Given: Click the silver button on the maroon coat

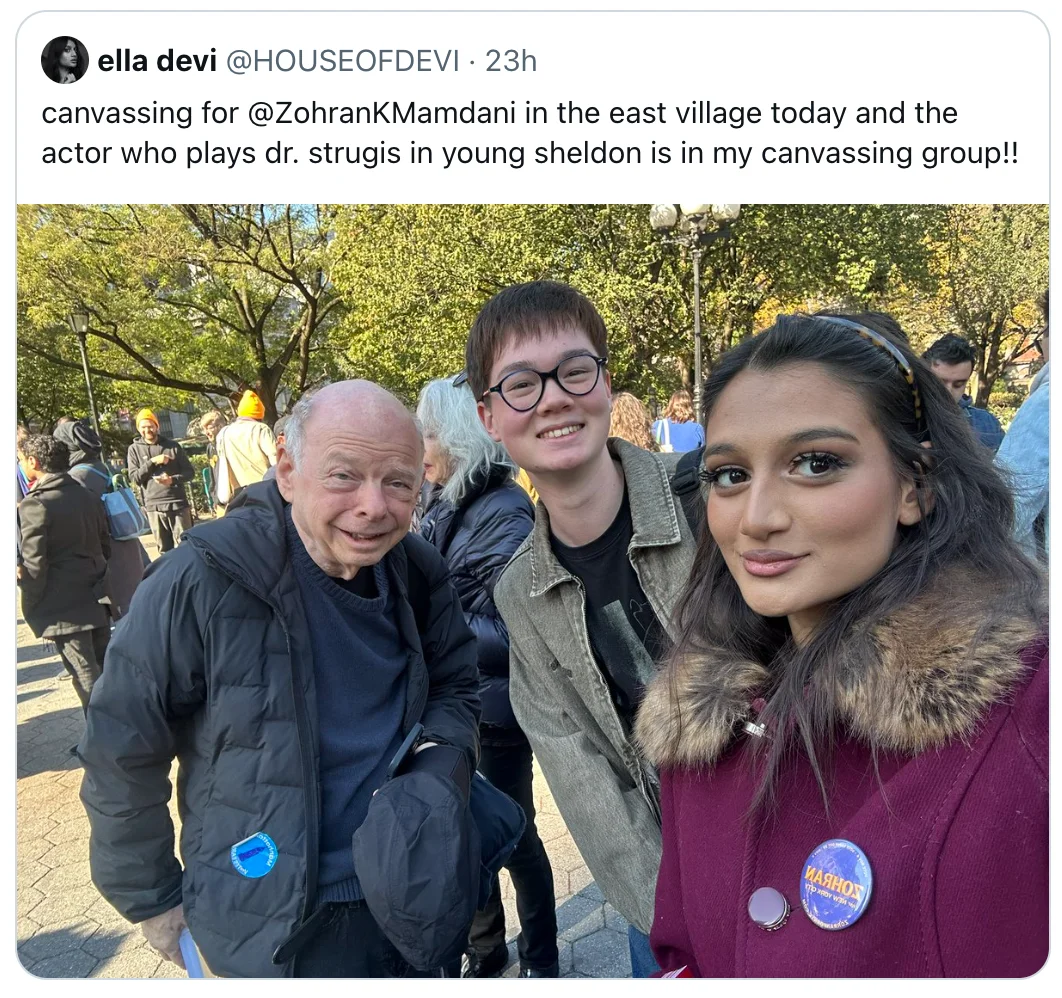Looking at the screenshot, I should pos(769,907).
